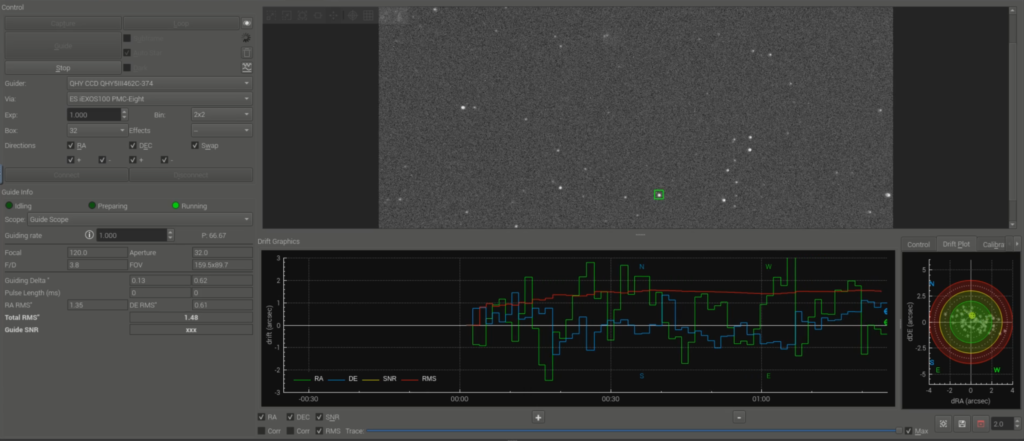Click the Total RMS value 1.48

pos(191,318)
